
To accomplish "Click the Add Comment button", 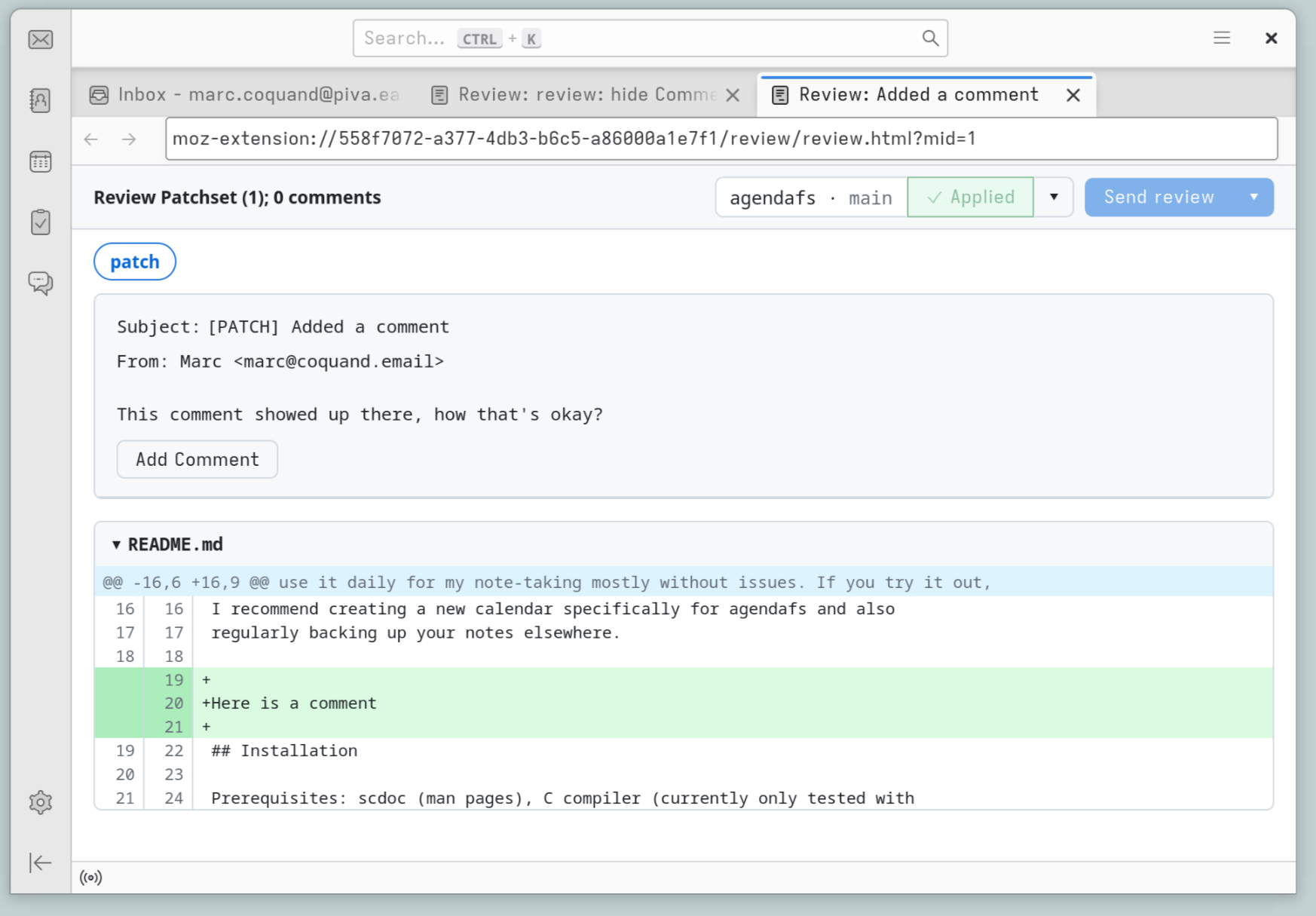I will click(197, 460).
